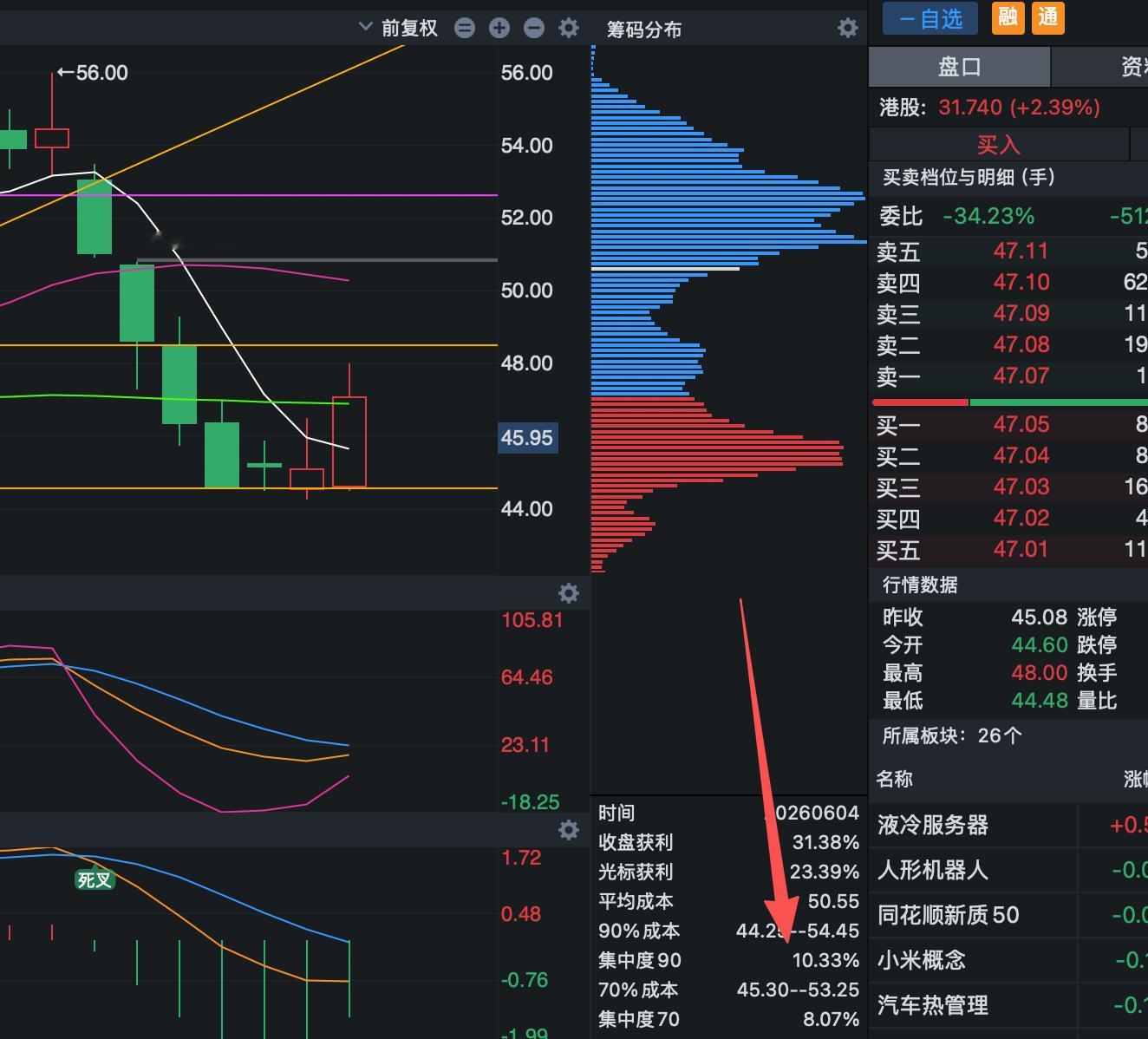1148x1039 pixels.
Task: Open the 液冷服务器 sector row
Action: click(x=1008, y=825)
